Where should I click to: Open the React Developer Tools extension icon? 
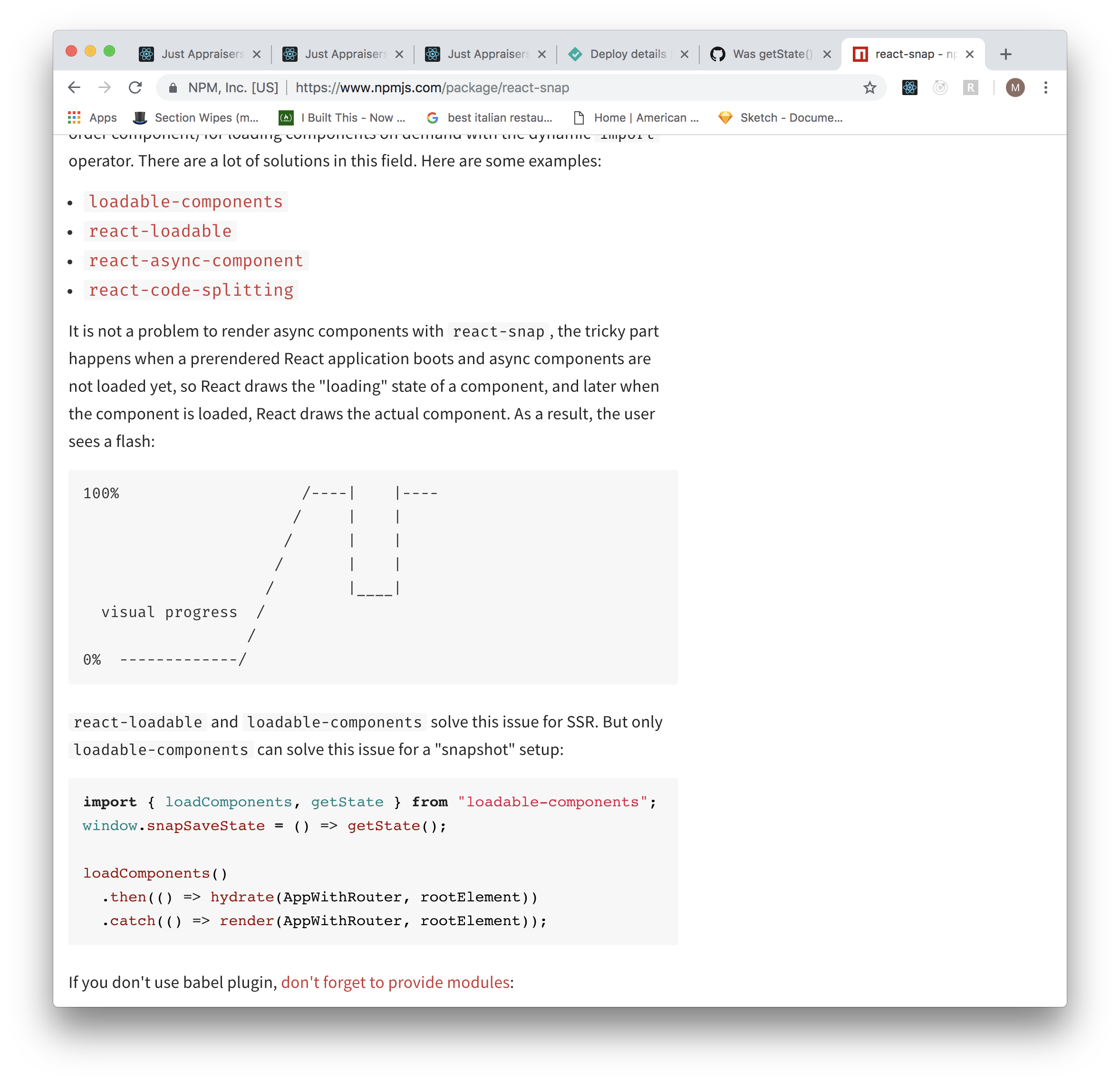click(x=910, y=87)
